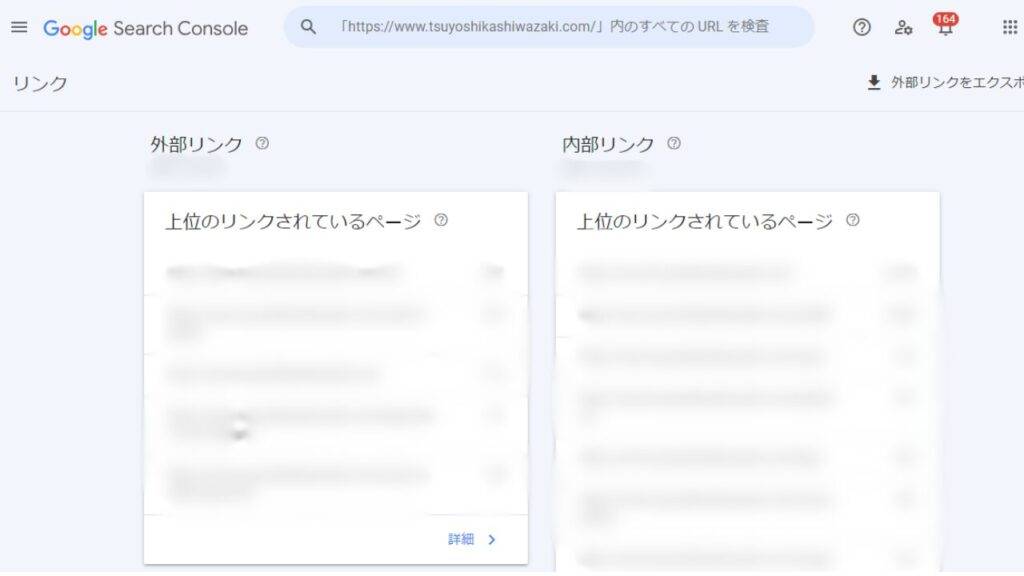
Task: Go home via the Google Search Console logo
Action: click(145, 28)
